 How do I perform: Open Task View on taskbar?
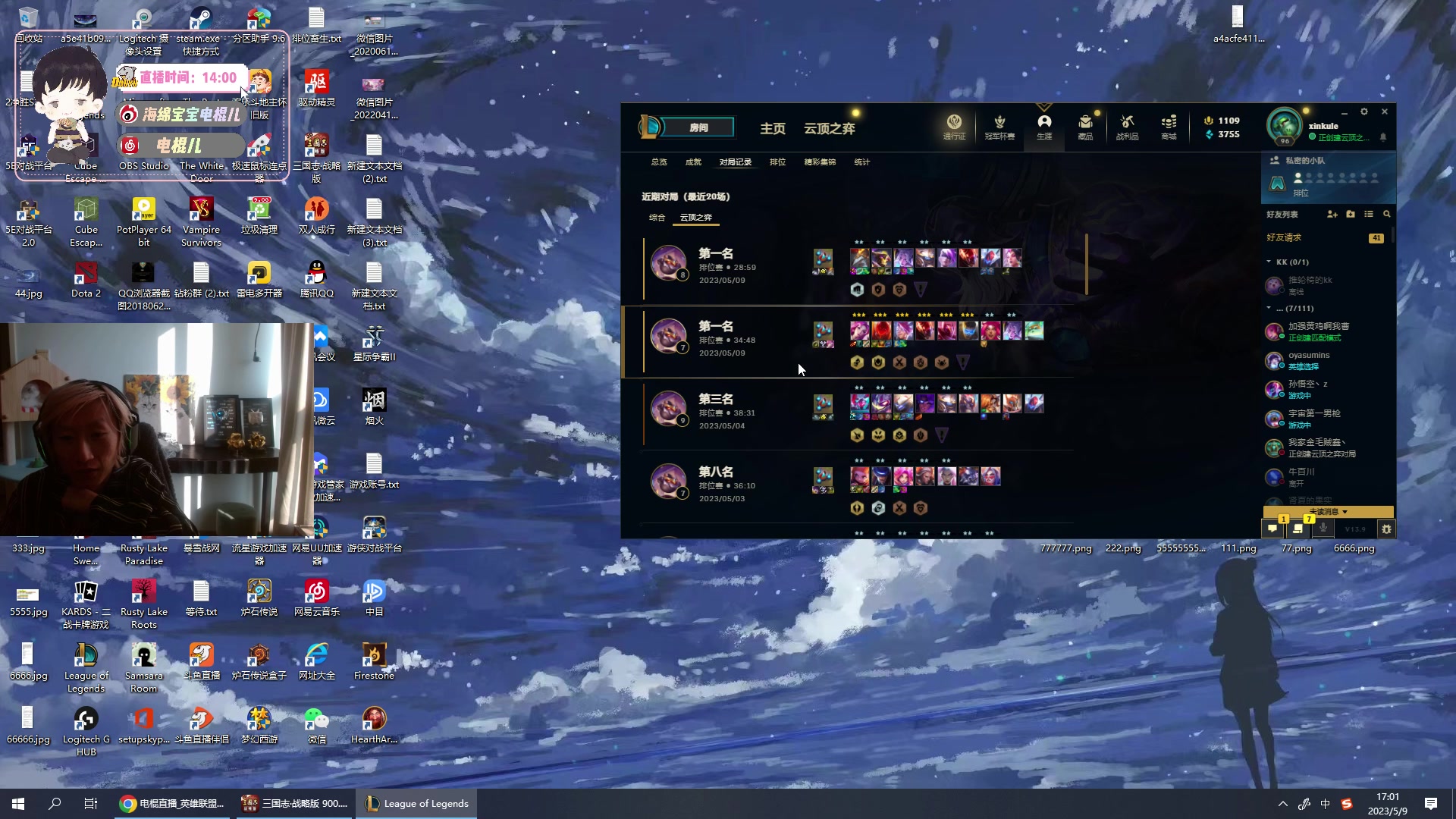click(91, 804)
